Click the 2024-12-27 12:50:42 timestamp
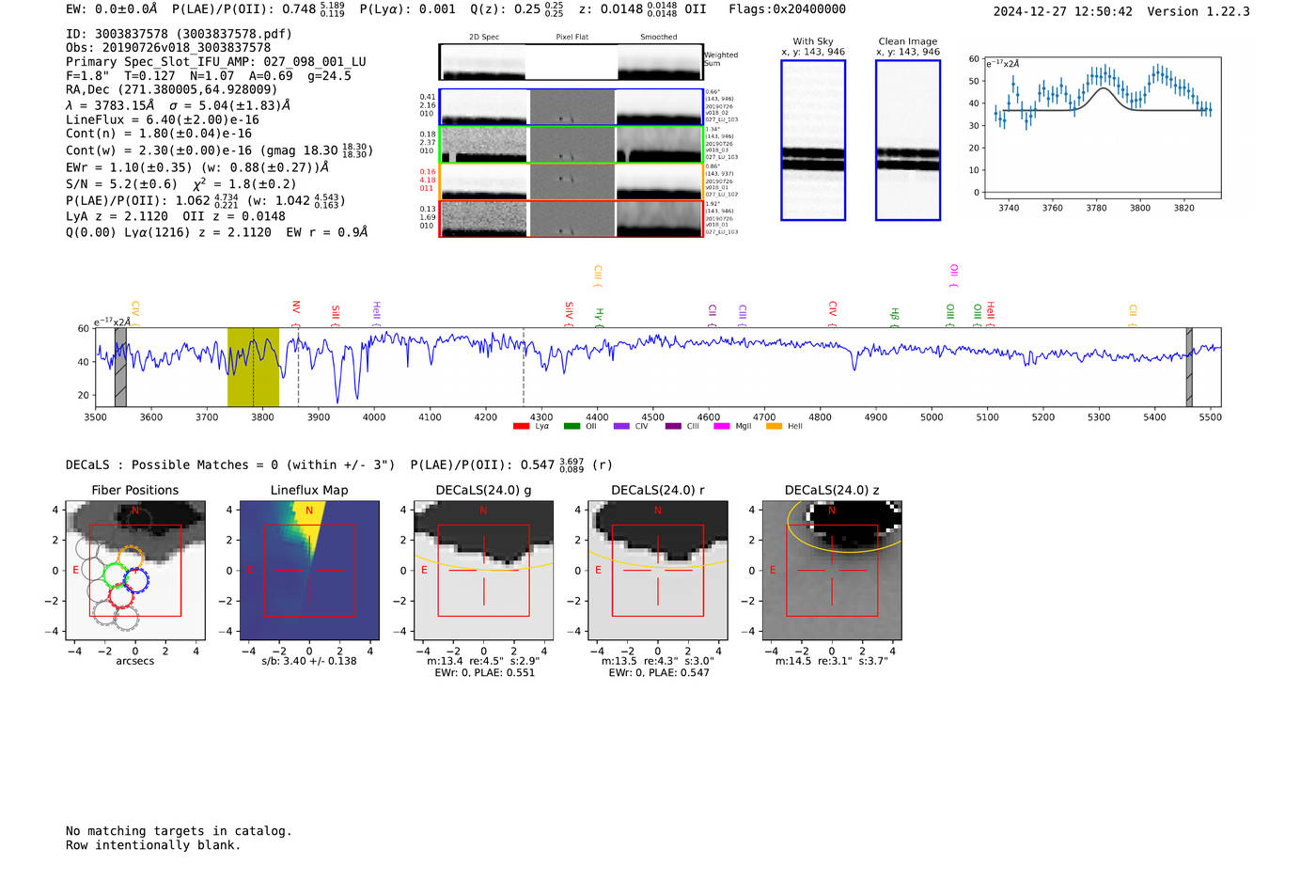Viewport: 1316px width, 896px height. click(x=1063, y=11)
